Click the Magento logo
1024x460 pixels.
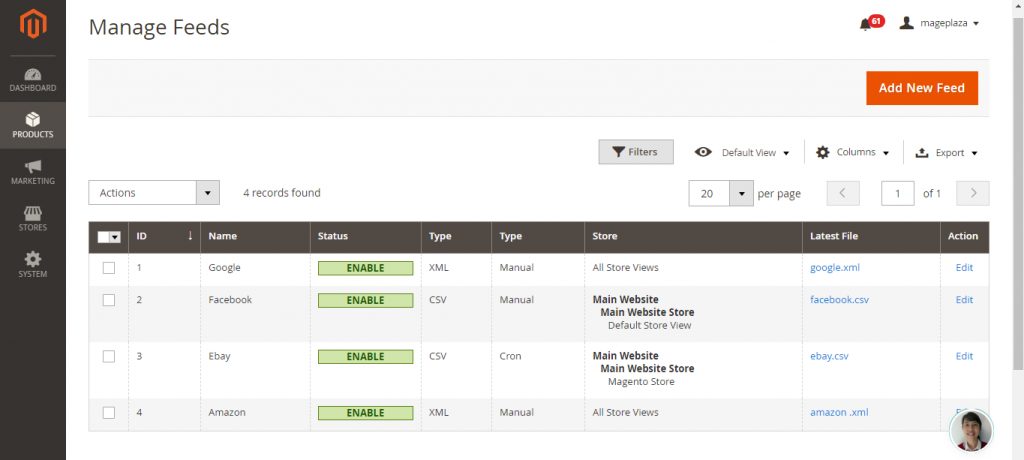33,25
